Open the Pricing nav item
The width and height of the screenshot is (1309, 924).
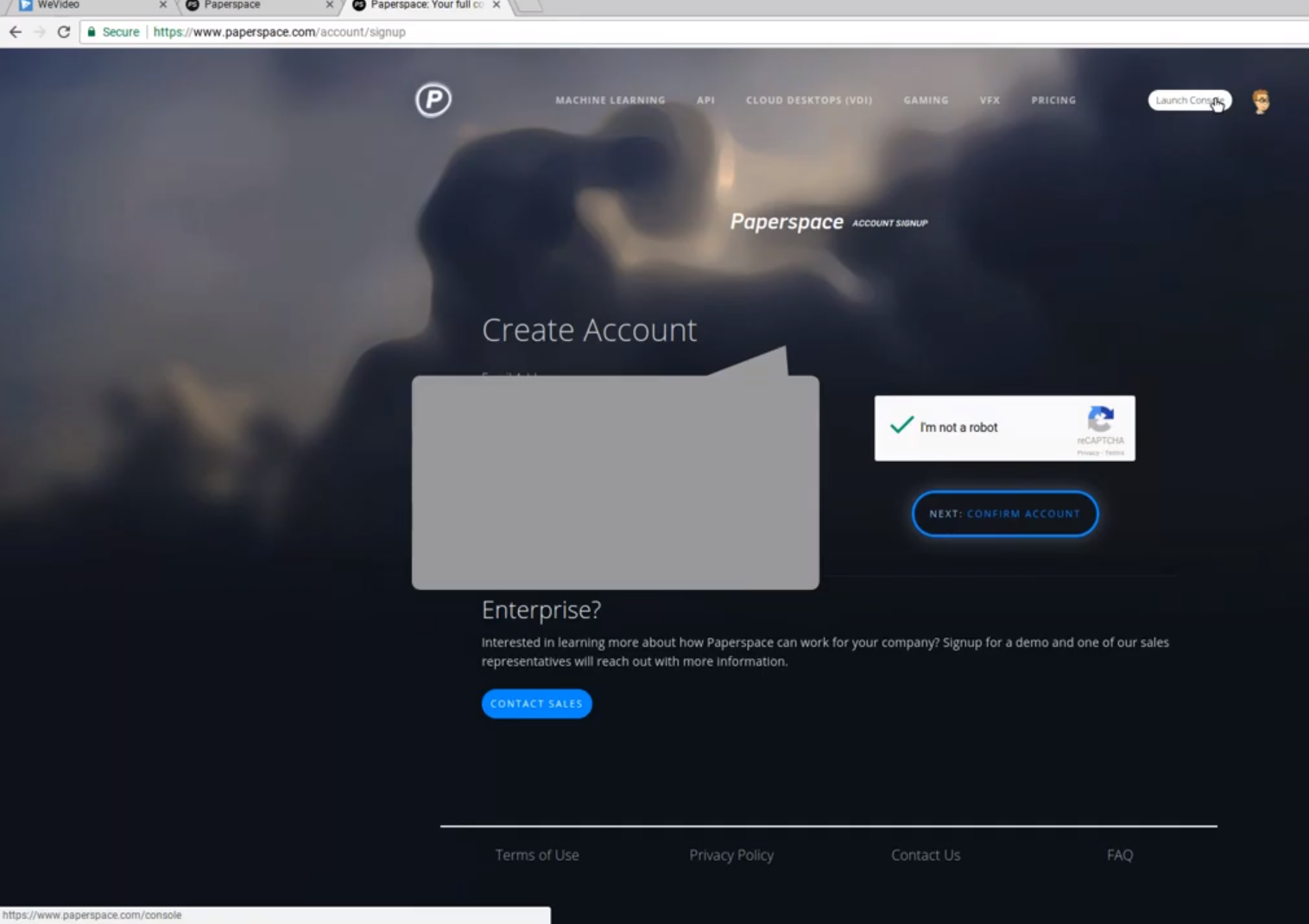(x=1053, y=100)
